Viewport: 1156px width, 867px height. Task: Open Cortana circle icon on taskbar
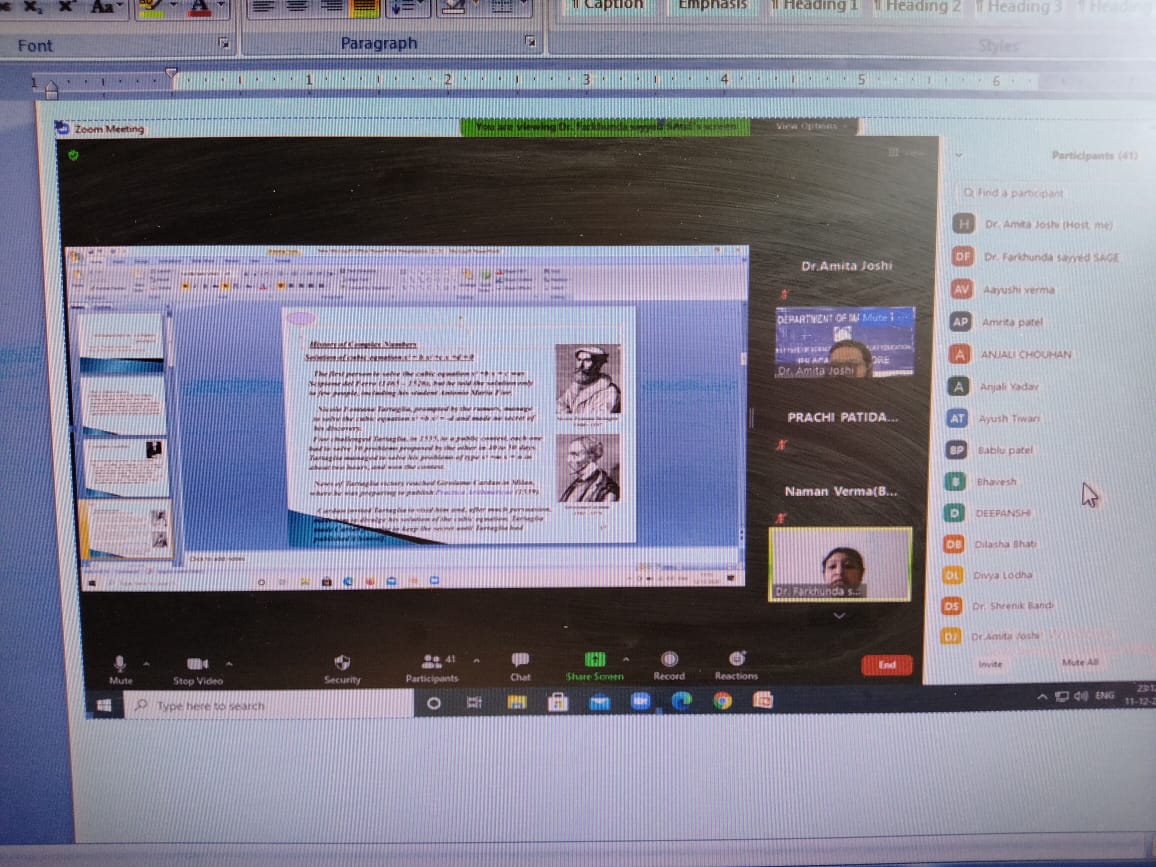point(434,703)
